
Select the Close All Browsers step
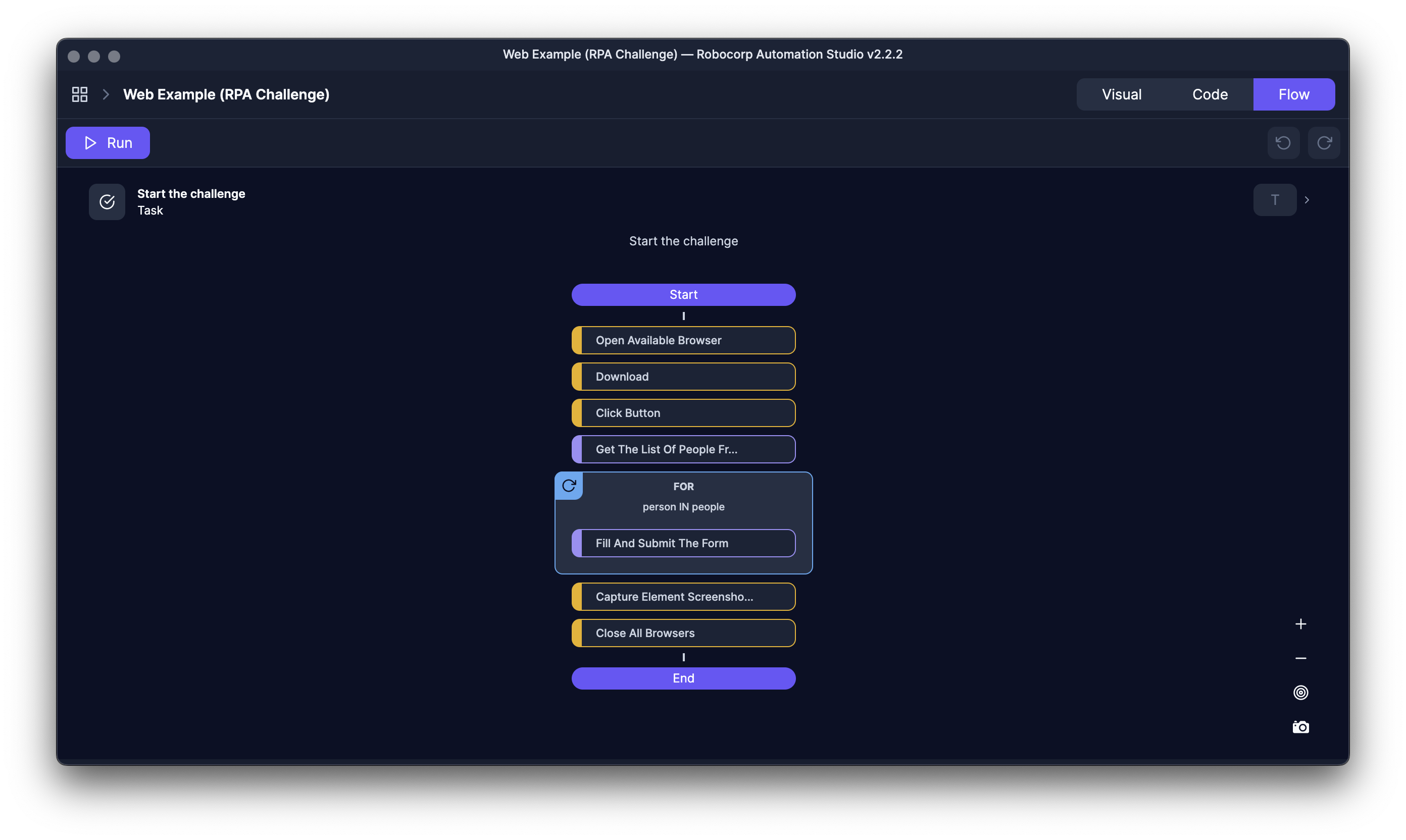683,633
